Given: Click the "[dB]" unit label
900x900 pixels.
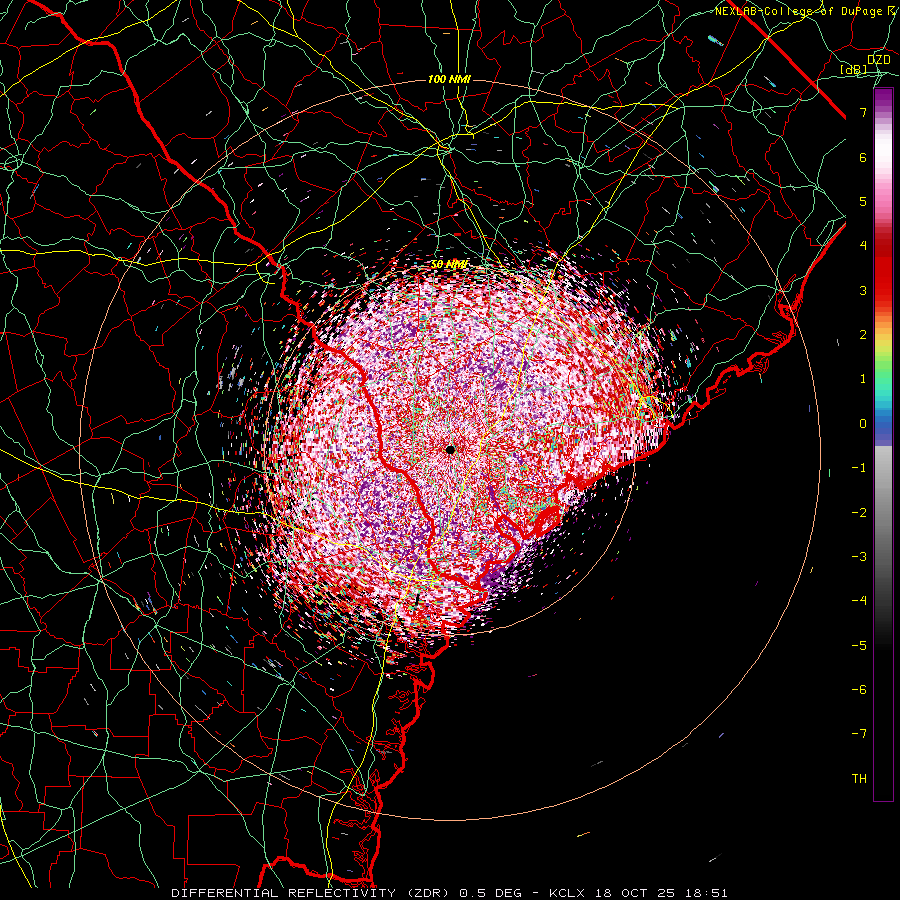Looking at the screenshot, I should (x=854, y=69).
